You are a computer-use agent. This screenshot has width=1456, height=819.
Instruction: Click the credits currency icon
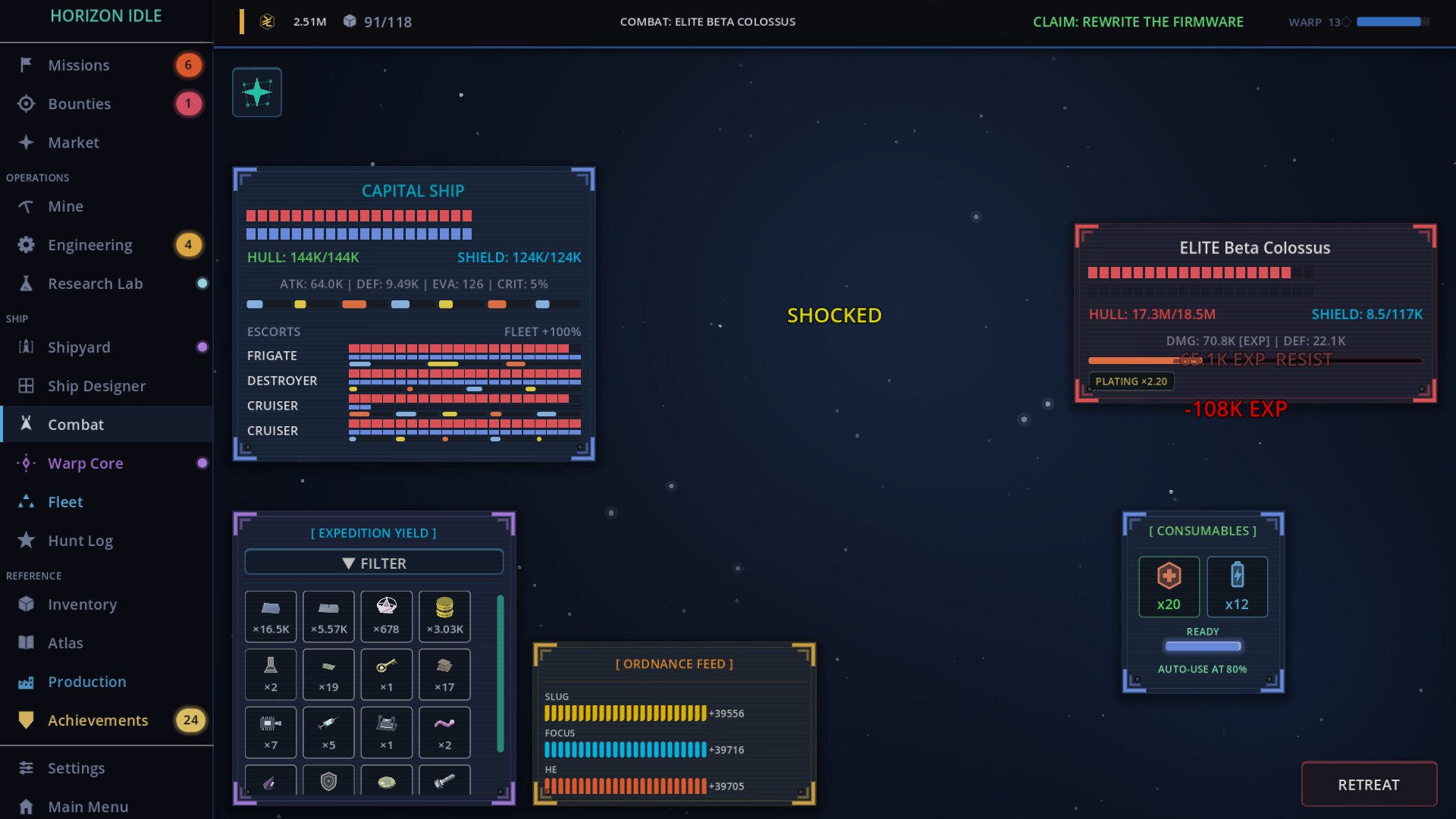click(x=267, y=22)
